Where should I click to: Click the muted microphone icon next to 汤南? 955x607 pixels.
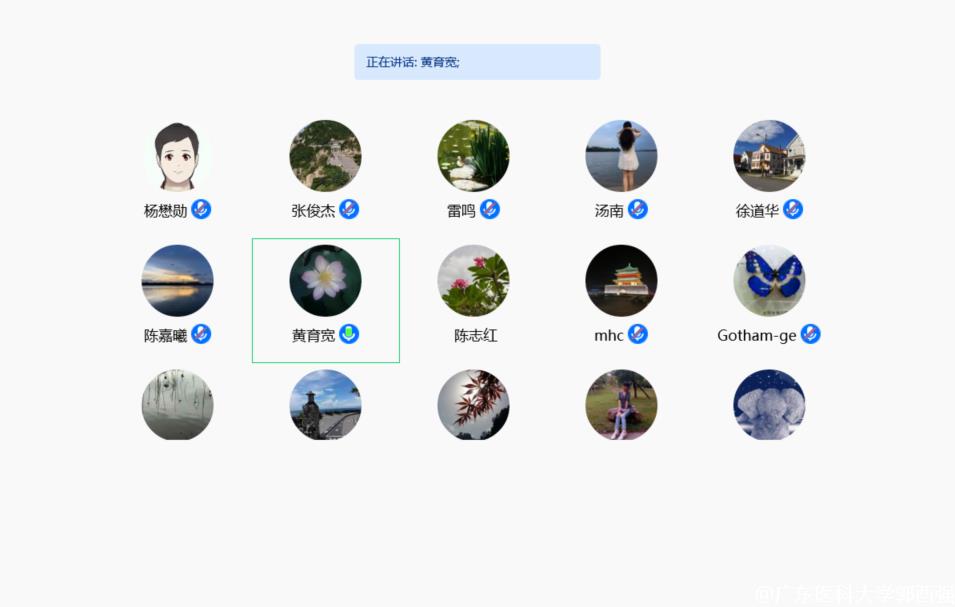click(x=638, y=209)
